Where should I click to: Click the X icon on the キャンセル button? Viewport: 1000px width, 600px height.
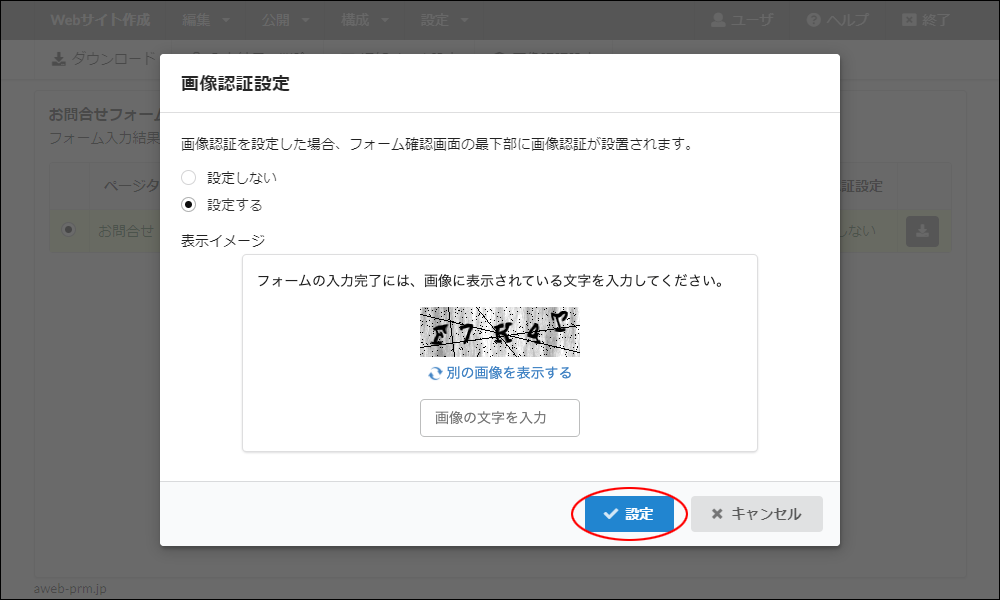click(716, 514)
